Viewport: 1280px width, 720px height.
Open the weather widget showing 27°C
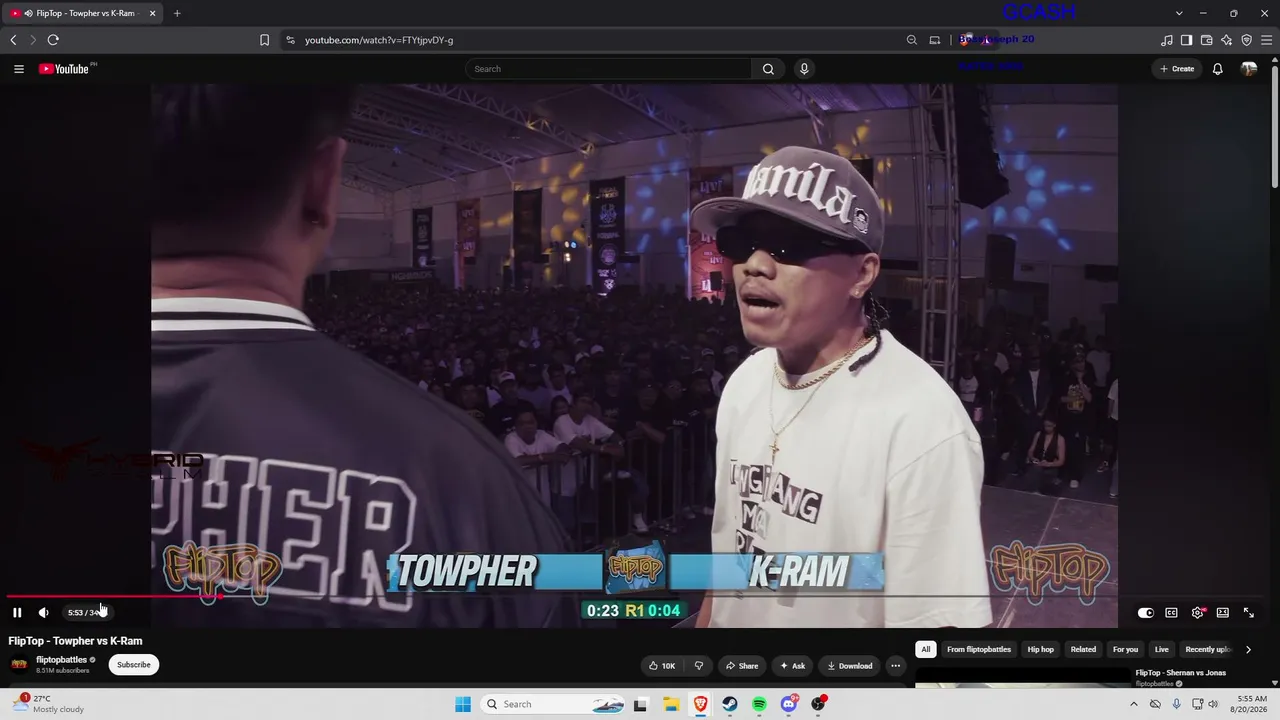(x=48, y=704)
